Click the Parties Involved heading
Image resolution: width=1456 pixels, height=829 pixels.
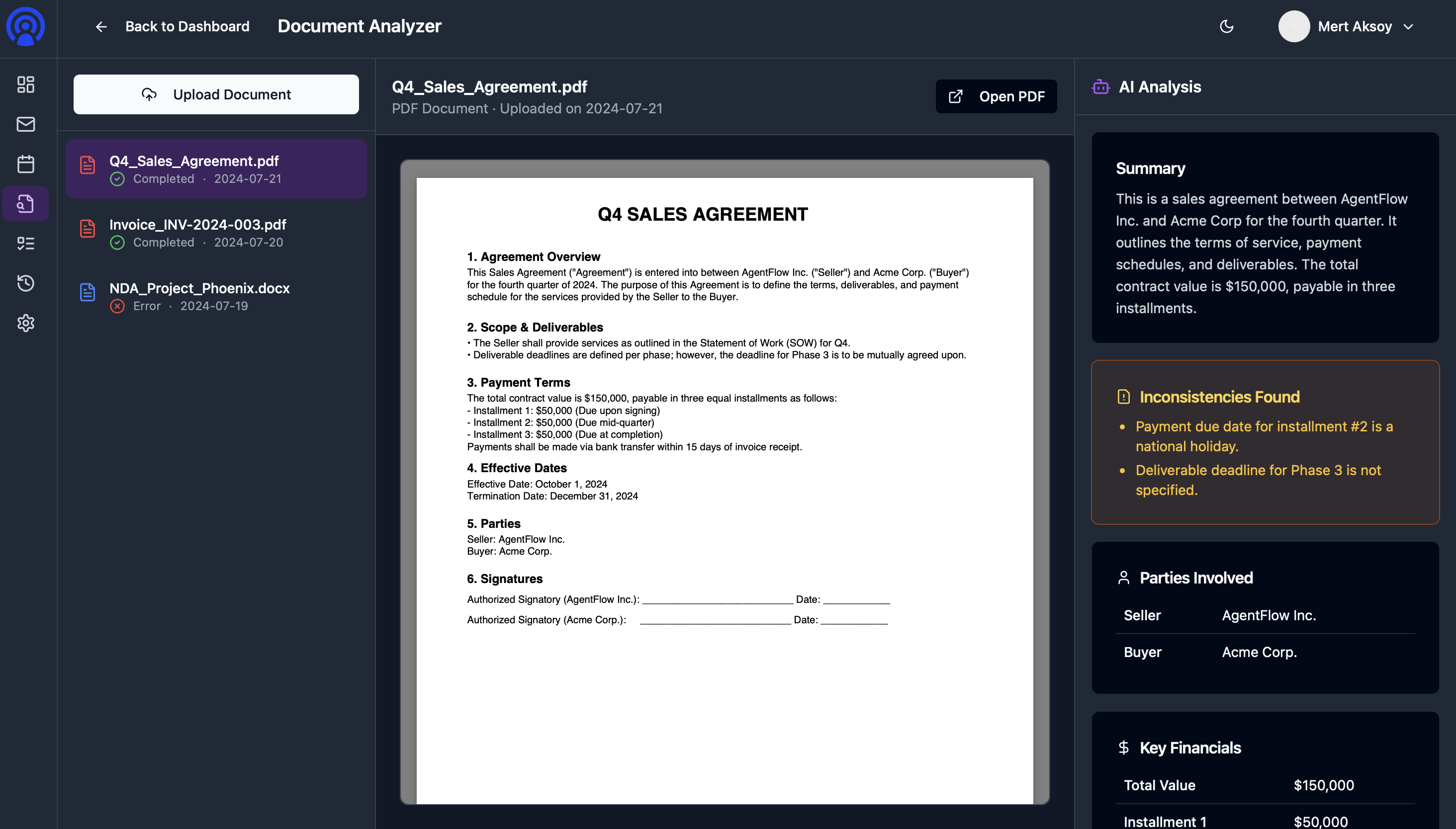(x=1196, y=579)
